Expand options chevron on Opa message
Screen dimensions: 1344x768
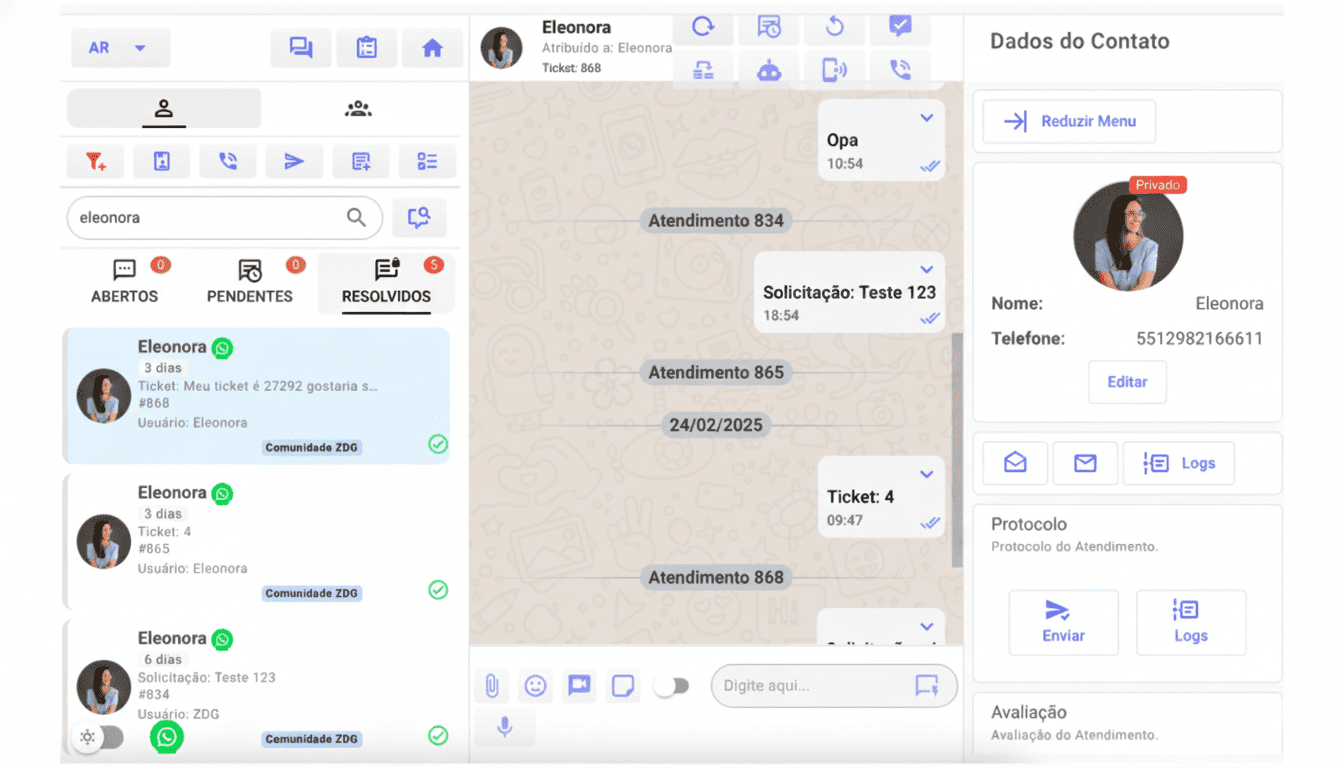point(927,118)
